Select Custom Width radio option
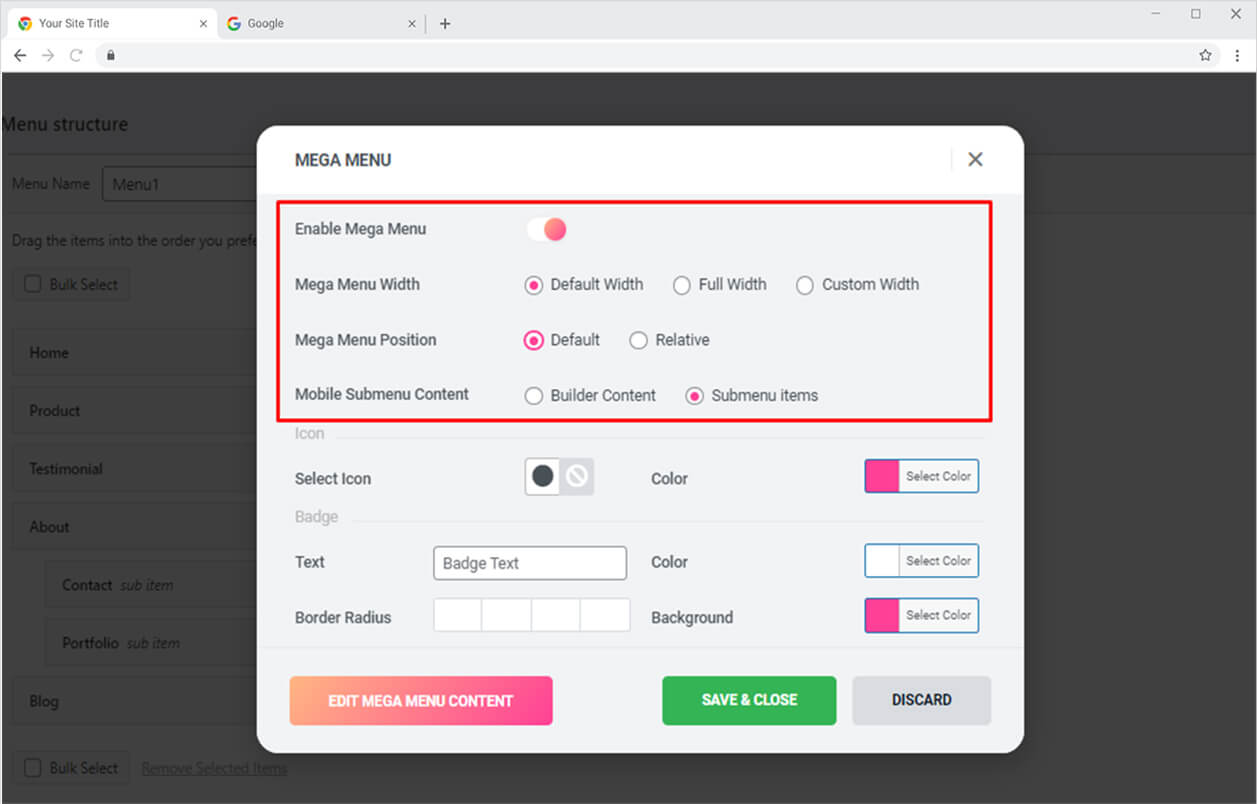 [x=805, y=285]
